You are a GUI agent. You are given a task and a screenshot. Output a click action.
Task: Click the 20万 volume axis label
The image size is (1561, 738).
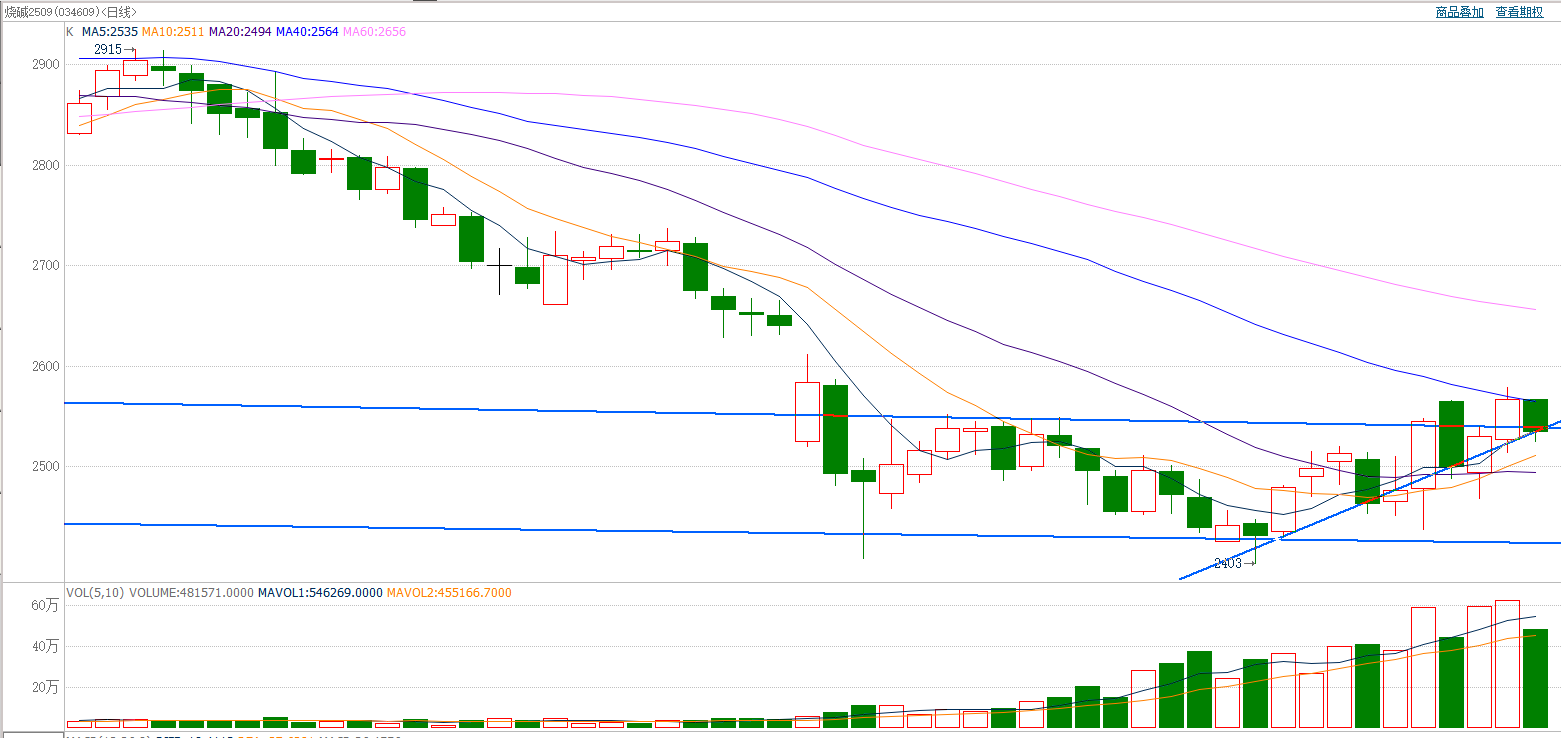[x=46, y=687]
